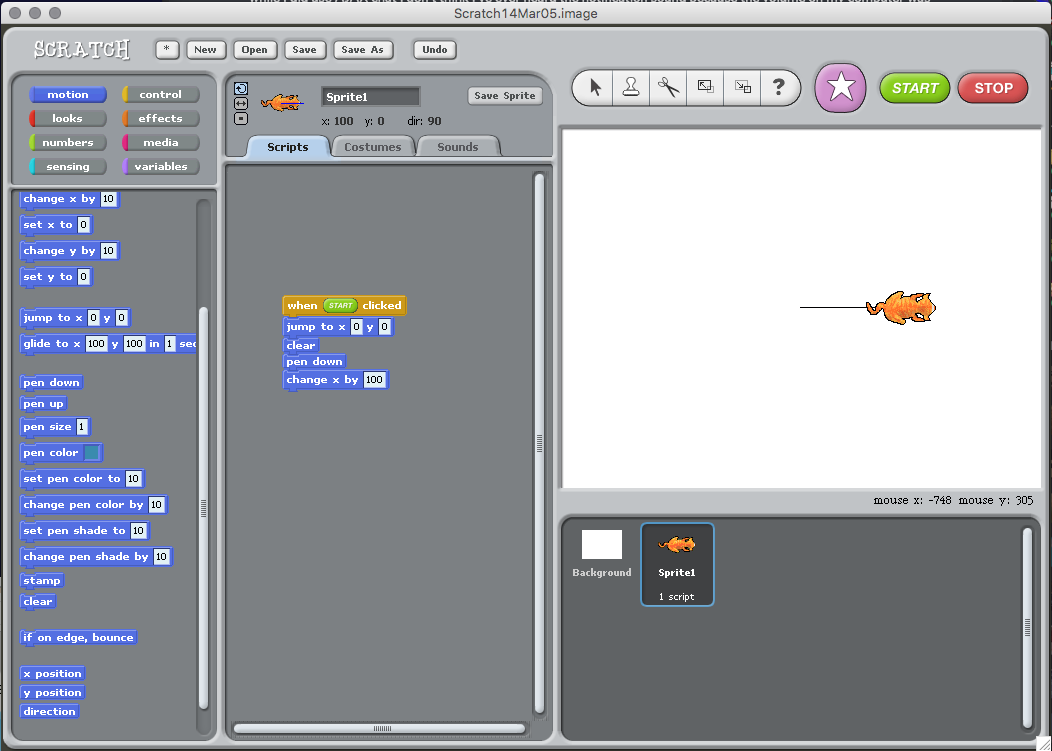1052x751 pixels.
Task: Click the pen color swatch in palette
Action: [x=92, y=452]
